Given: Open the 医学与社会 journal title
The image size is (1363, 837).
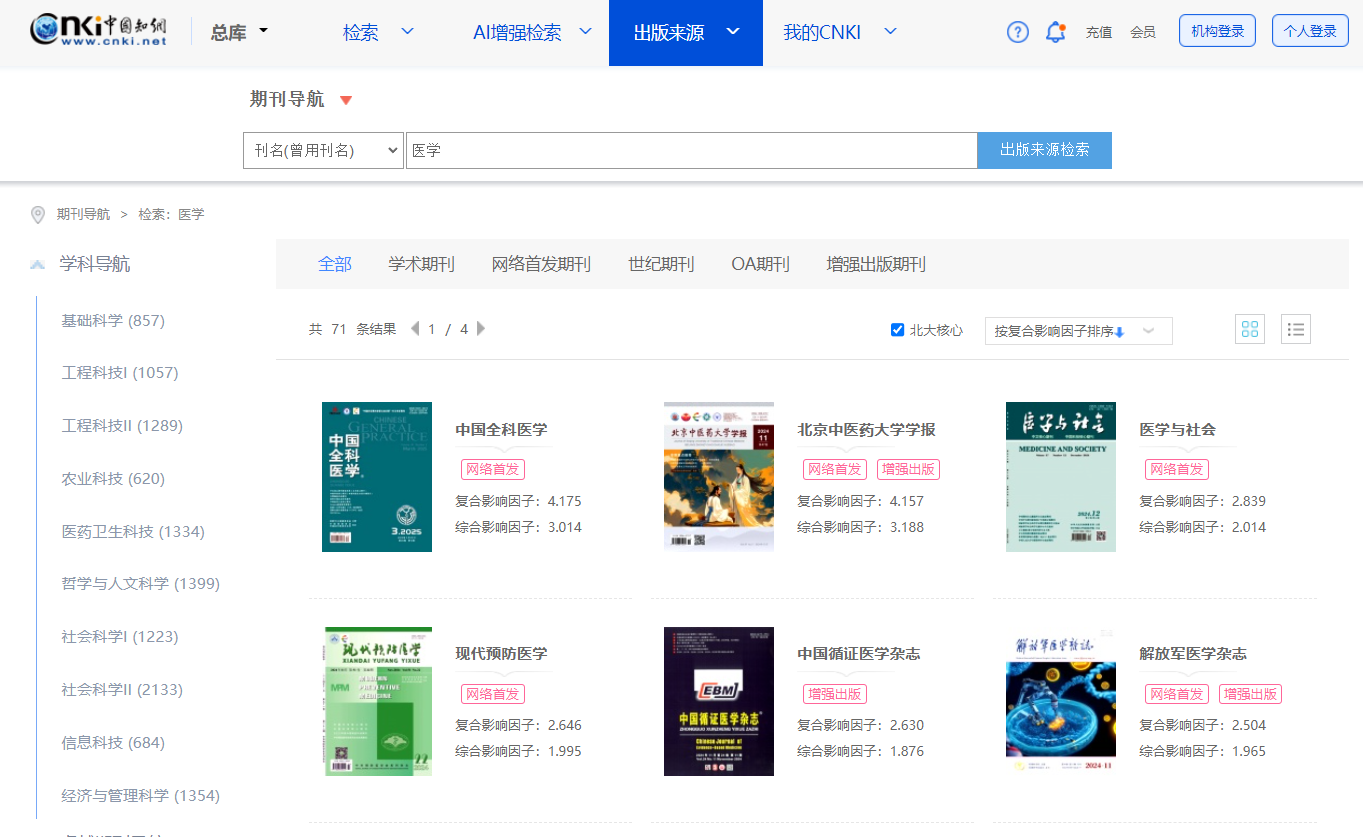Looking at the screenshot, I should [x=1177, y=430].
